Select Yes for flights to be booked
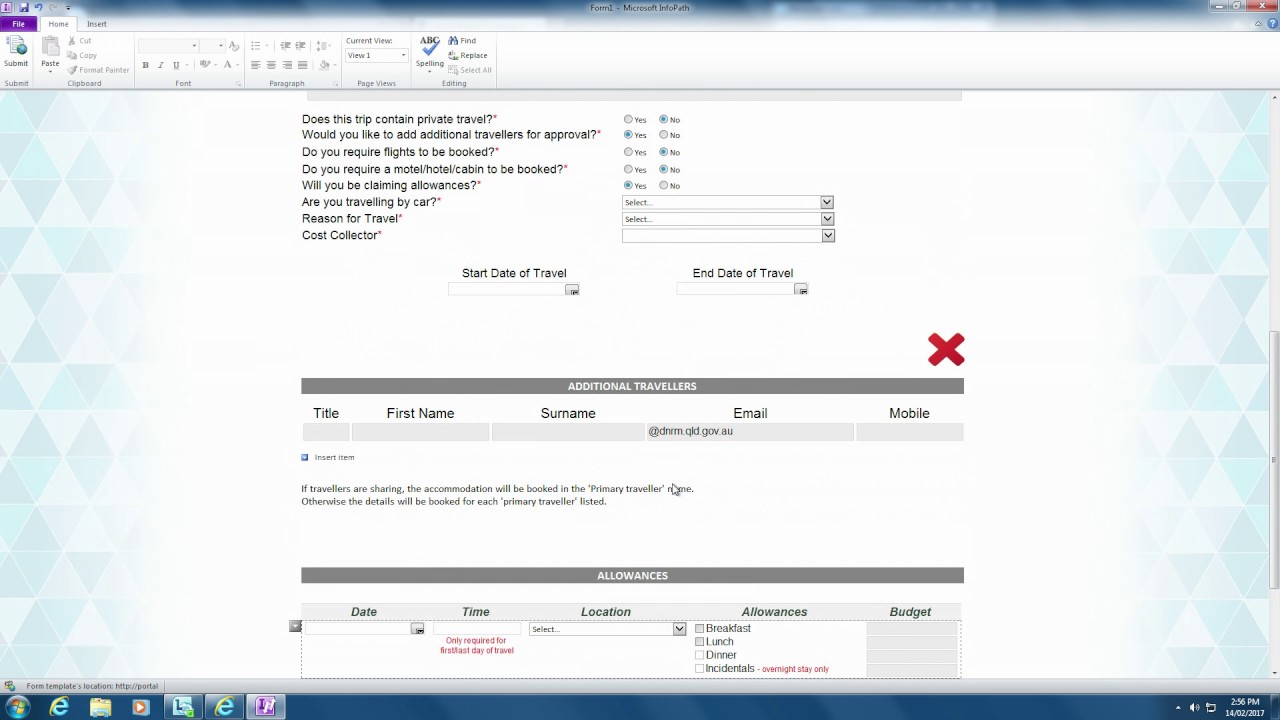This screenshot has width=1280, height=720. (x=628, y=152)
